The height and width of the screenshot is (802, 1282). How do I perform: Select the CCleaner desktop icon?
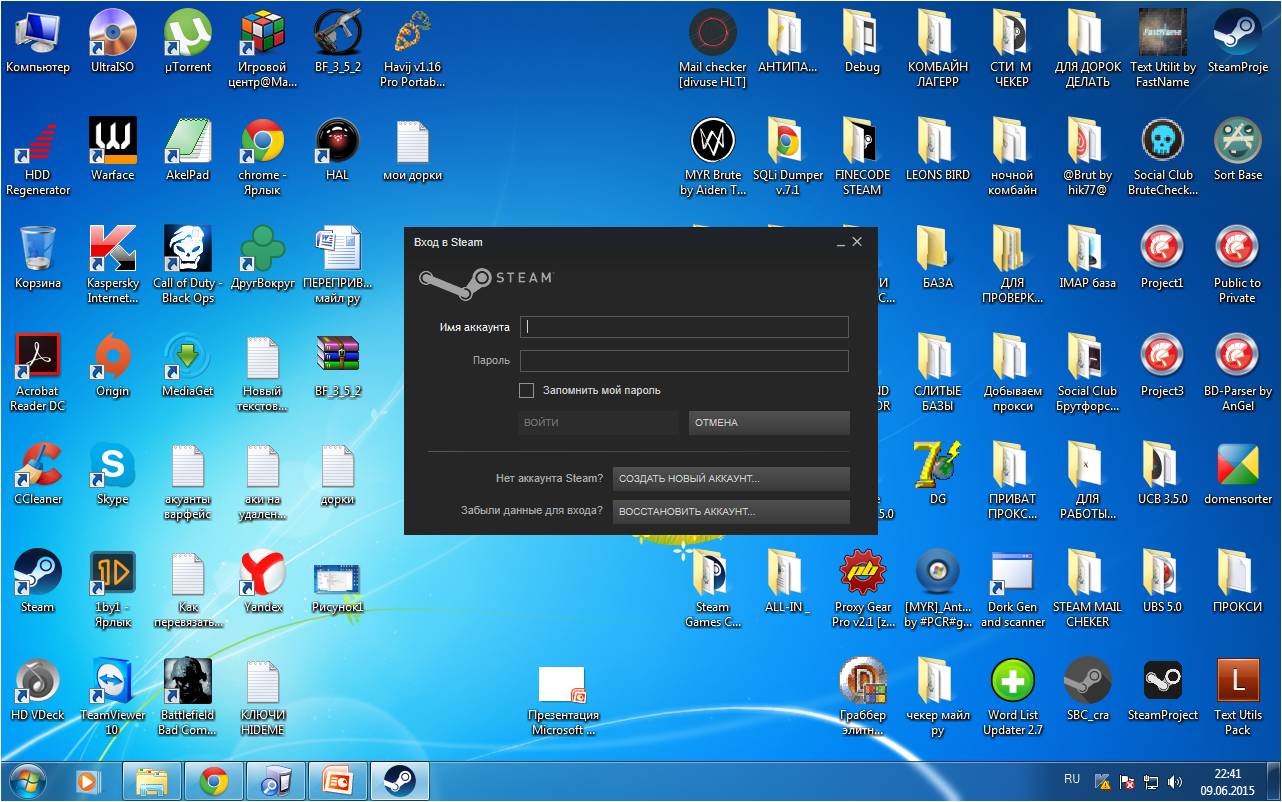coord(38,474)
